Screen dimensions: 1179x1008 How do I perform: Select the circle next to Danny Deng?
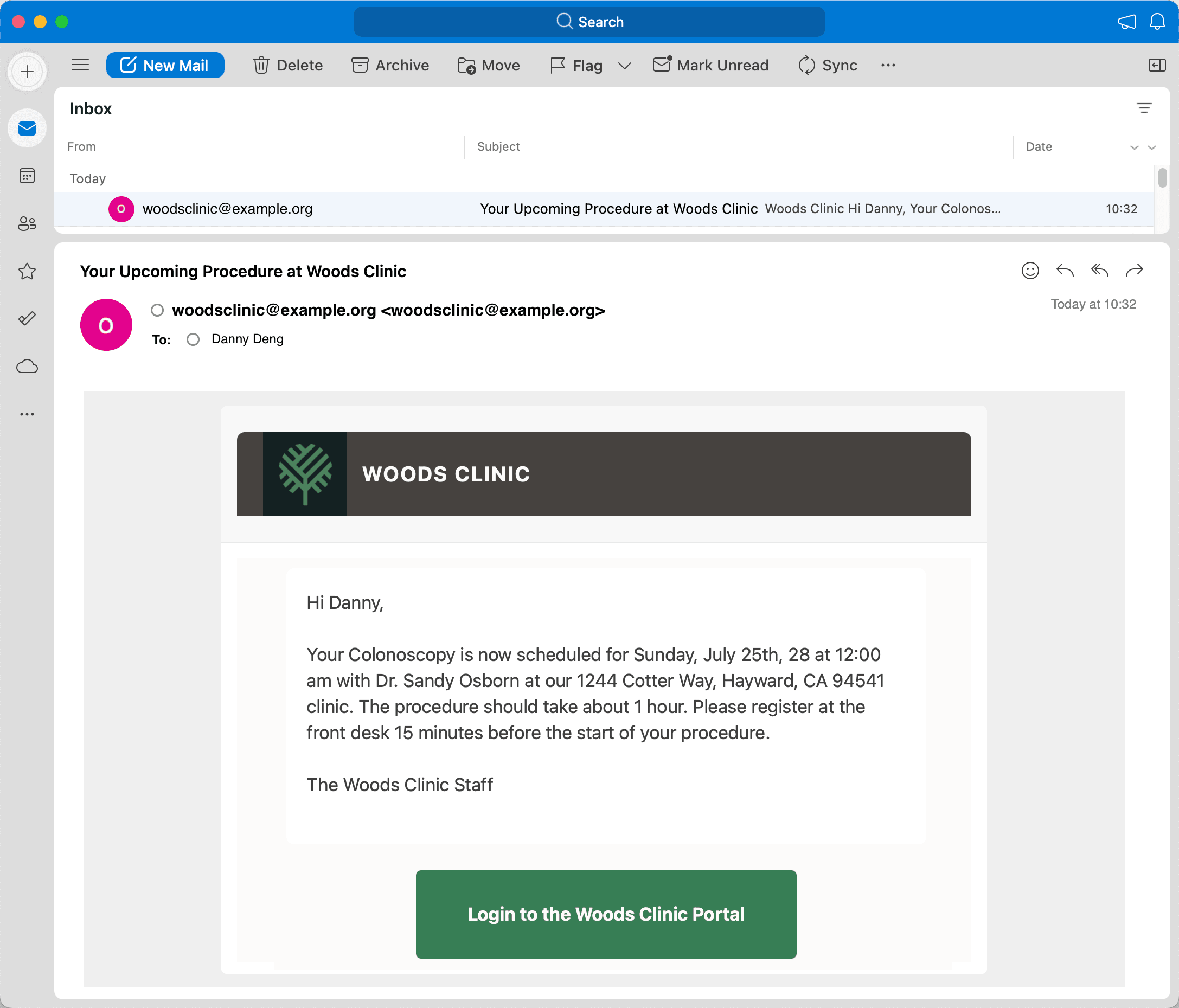pyautogui.click(x=194, y=339)
